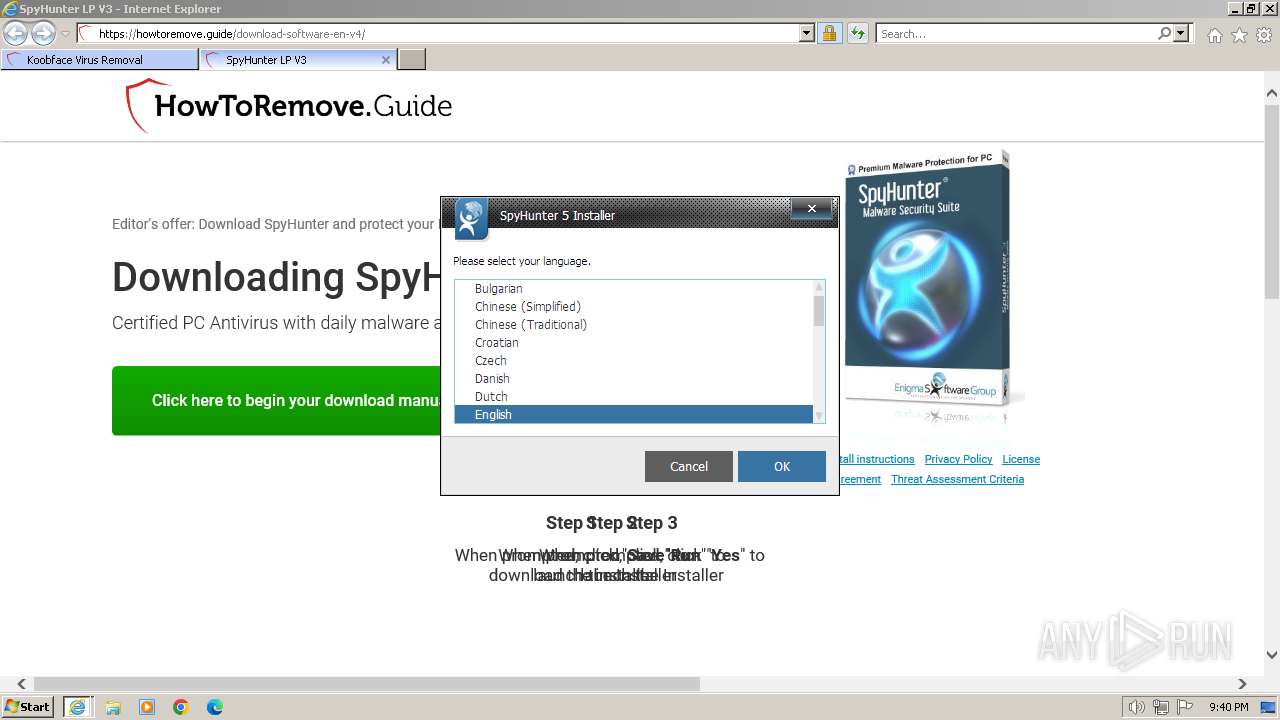Open a new blank tab
1280x720 pixels.
(x=412, y=60)
